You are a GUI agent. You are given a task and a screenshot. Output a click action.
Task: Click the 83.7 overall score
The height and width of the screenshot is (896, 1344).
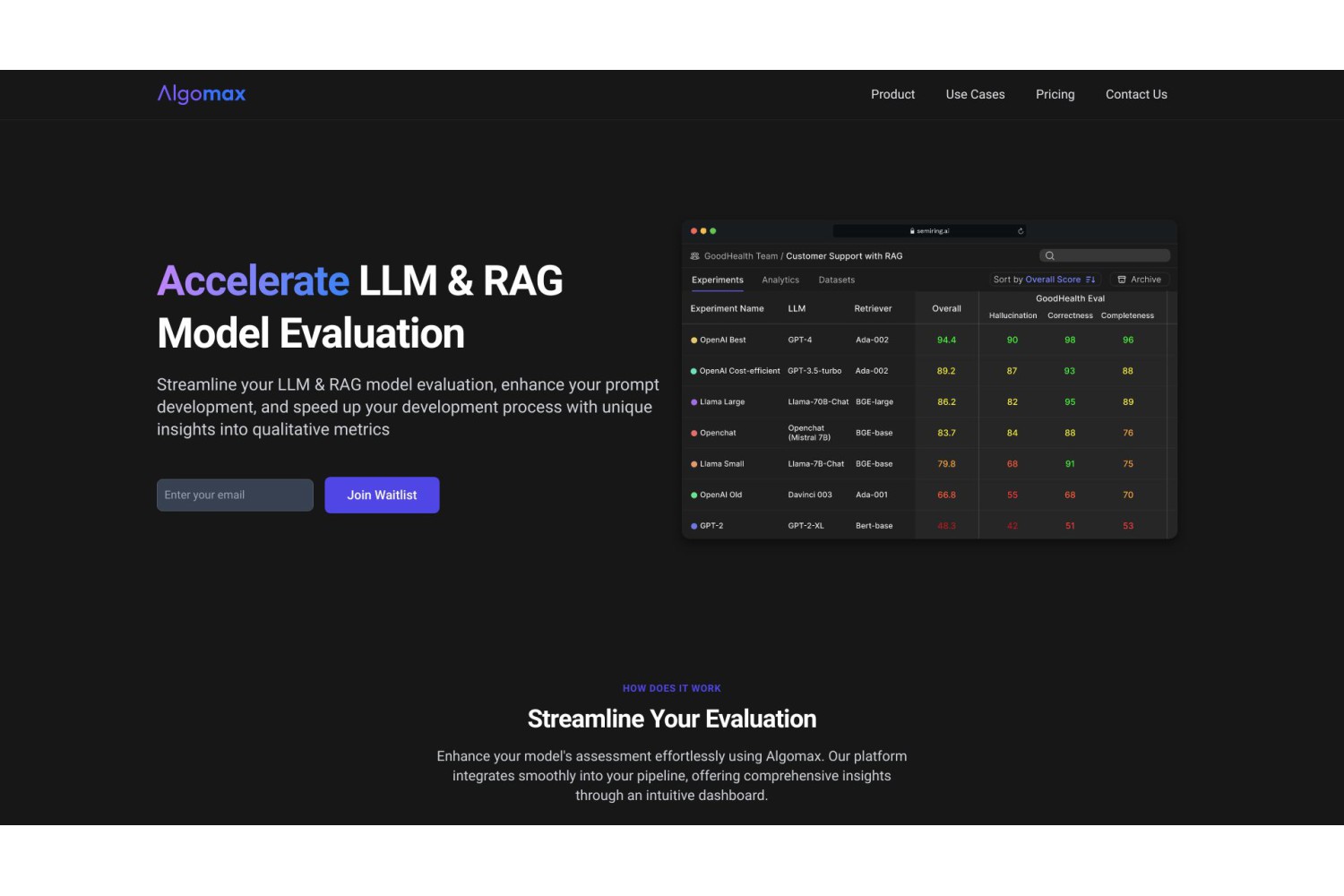coord(946,433)
